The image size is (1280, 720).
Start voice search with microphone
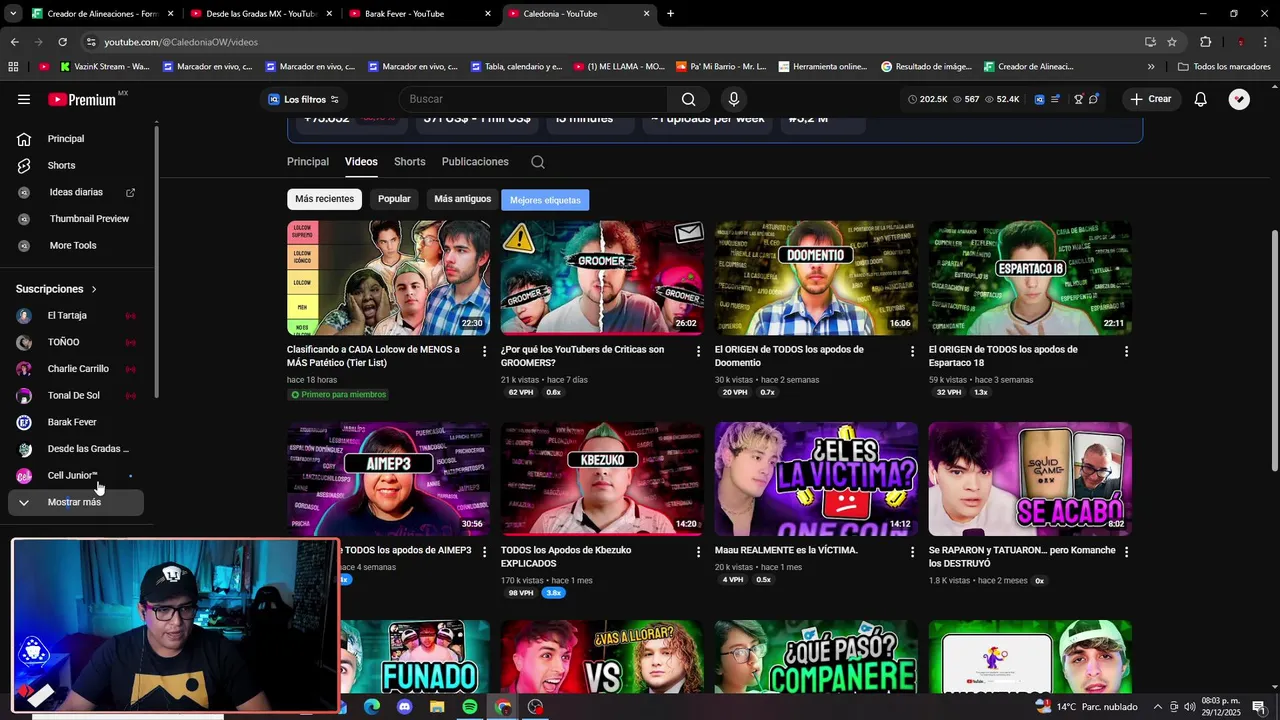pyautogui.click(x=734, y=99)
